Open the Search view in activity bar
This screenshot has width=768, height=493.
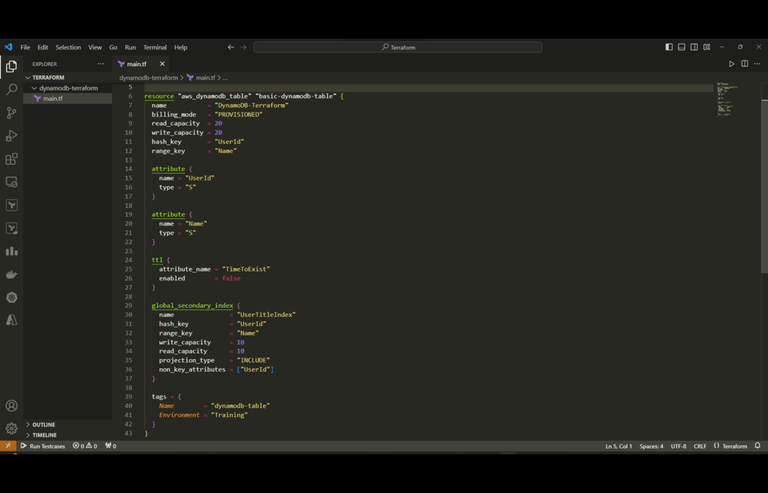coord(12,90)
